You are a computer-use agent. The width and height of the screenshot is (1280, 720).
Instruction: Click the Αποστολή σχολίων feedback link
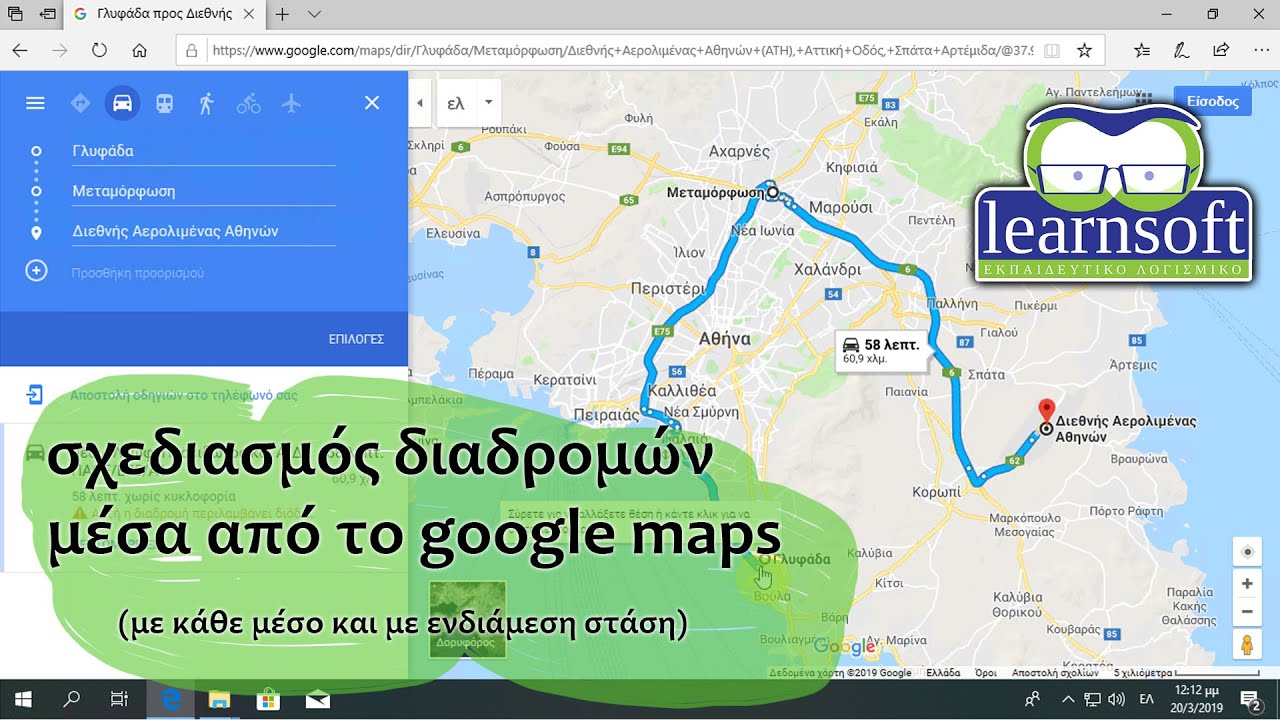click(x=1056, y=673)
